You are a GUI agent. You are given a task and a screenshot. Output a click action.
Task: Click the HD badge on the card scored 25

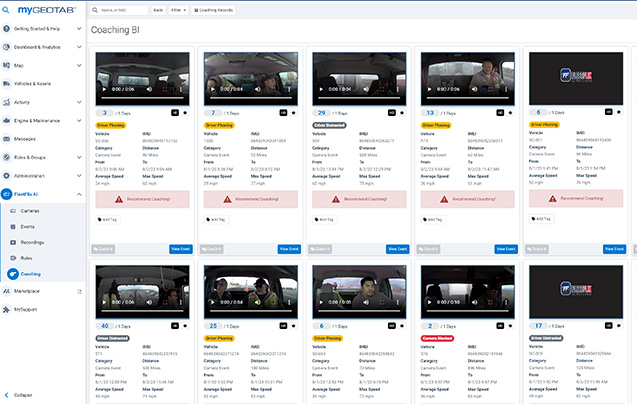point(283,326)
